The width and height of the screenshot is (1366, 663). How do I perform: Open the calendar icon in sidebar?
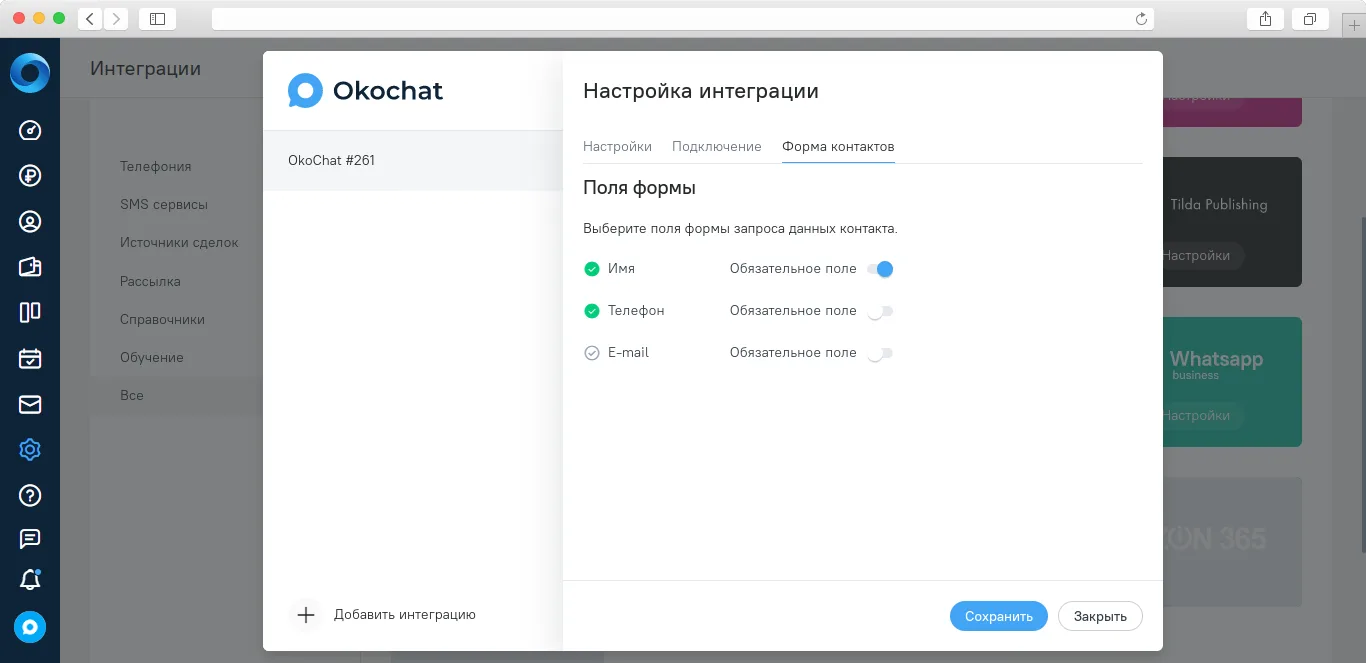[30, 358]
